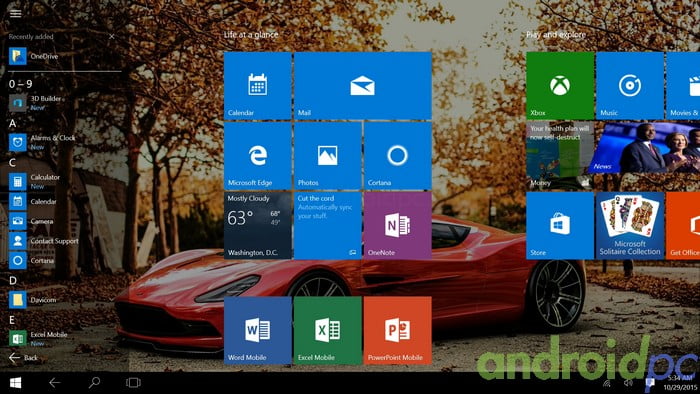Open the Cut the cord tip tile
Screen dimensions: 700x394
[328, 225]
